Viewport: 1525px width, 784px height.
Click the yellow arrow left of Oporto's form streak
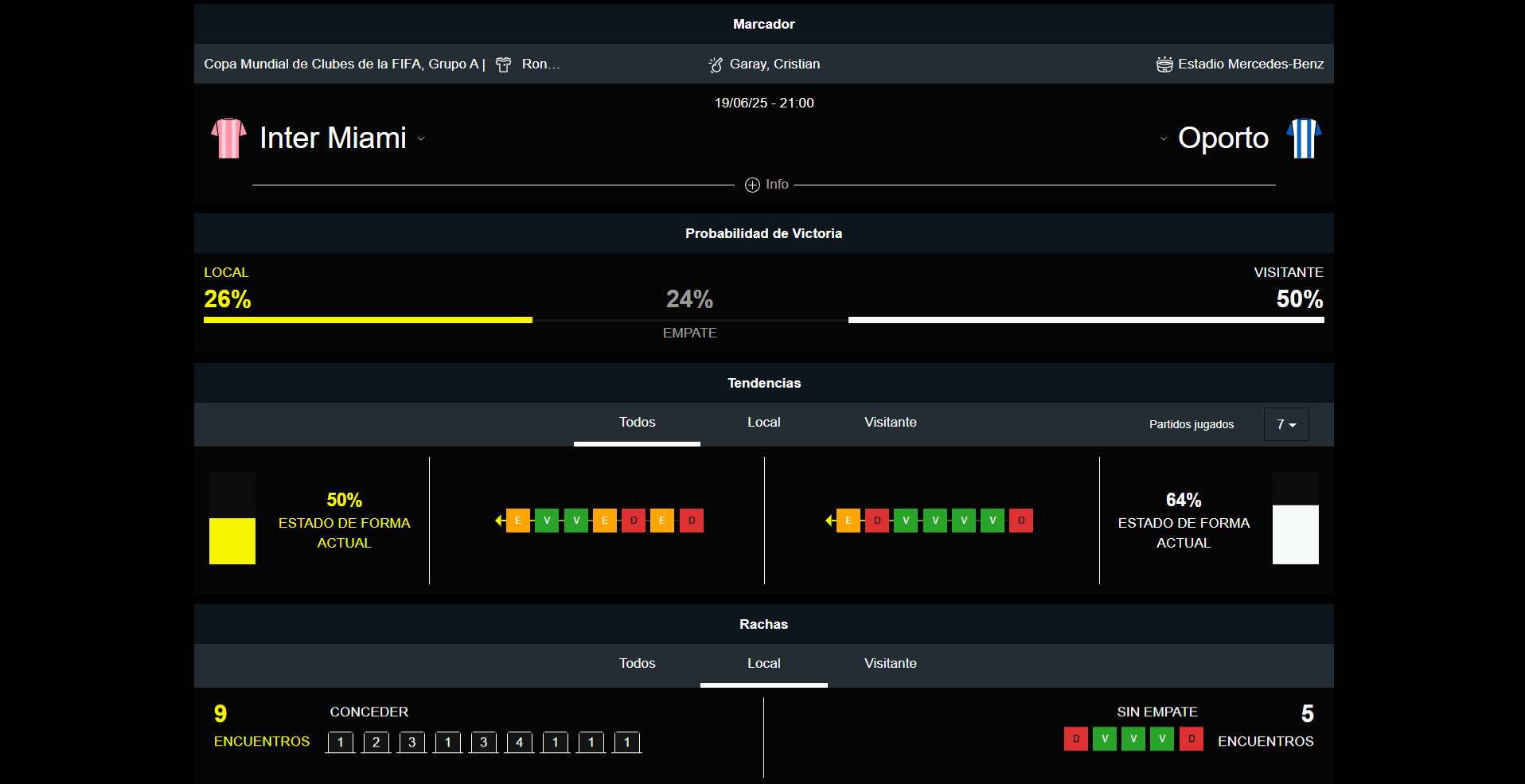[829, 521]
